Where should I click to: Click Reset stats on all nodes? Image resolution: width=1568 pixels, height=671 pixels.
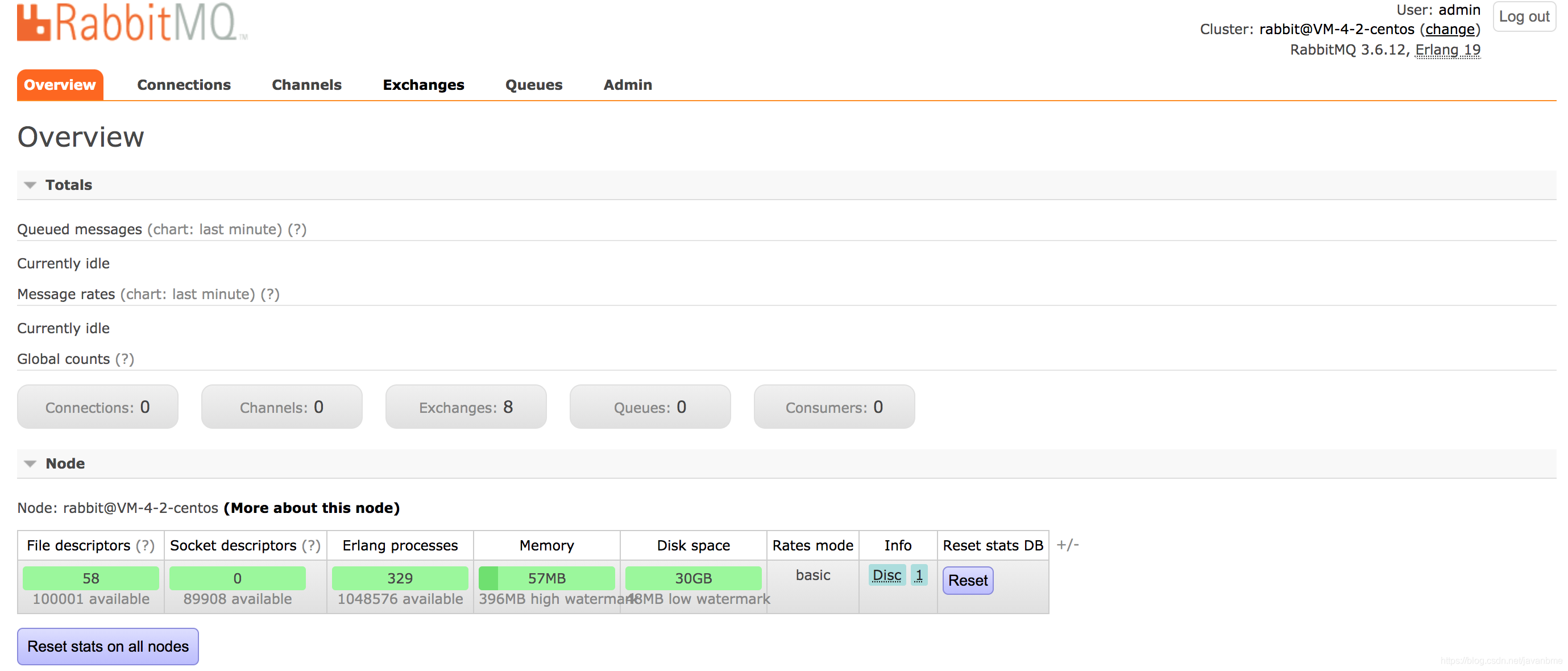(x=108, y=647)
